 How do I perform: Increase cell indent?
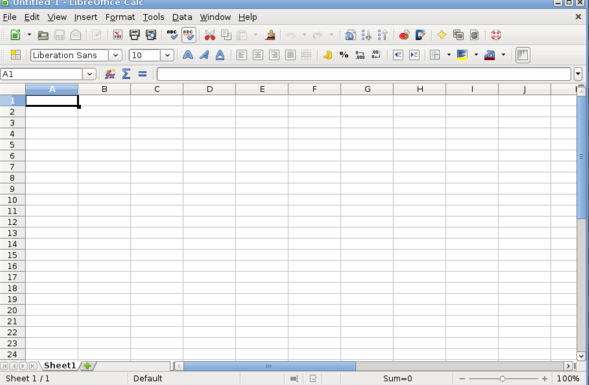pos(414,55)
